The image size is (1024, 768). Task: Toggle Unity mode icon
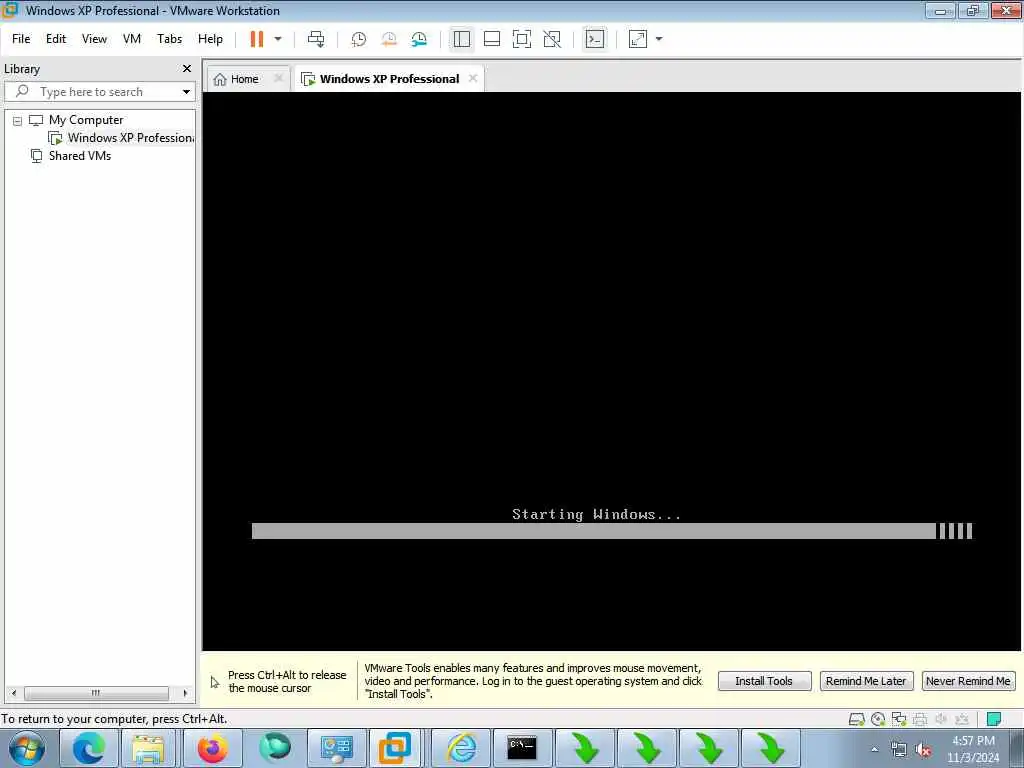[552, 39]
